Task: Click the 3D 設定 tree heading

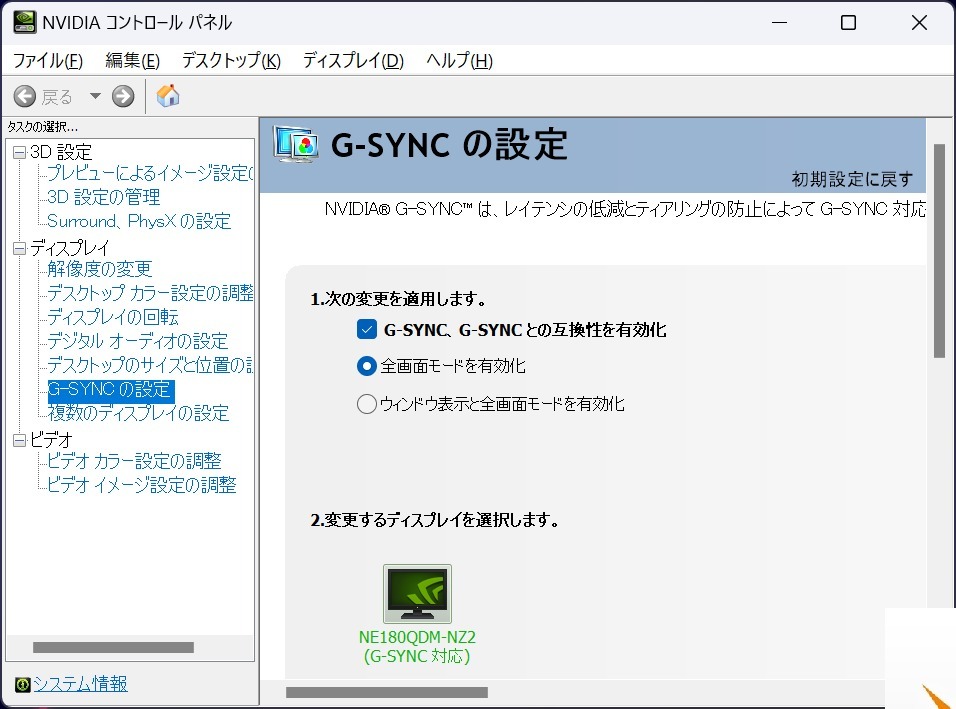Action: pos(61,152)
